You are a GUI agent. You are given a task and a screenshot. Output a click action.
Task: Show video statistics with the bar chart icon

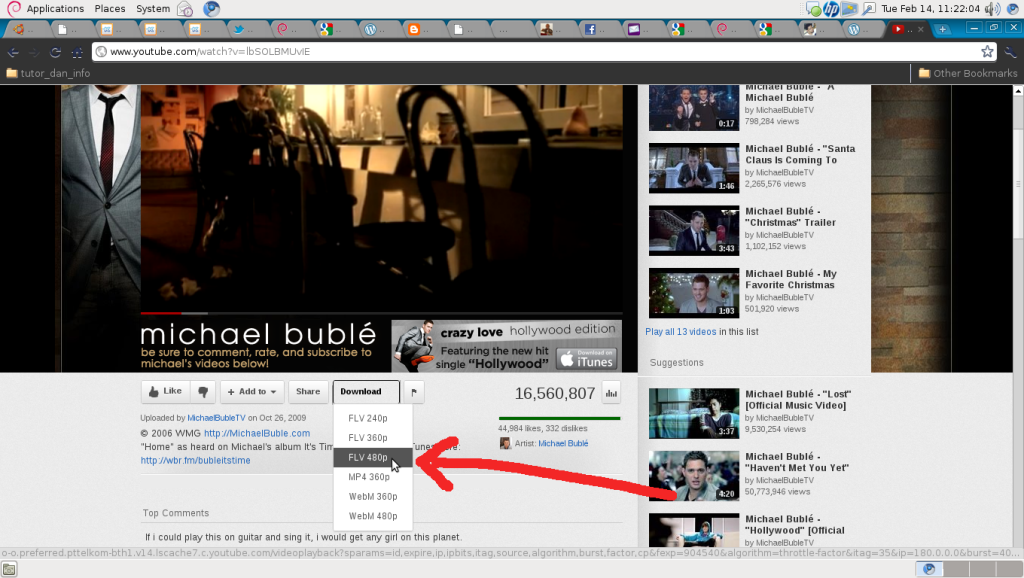611,393
